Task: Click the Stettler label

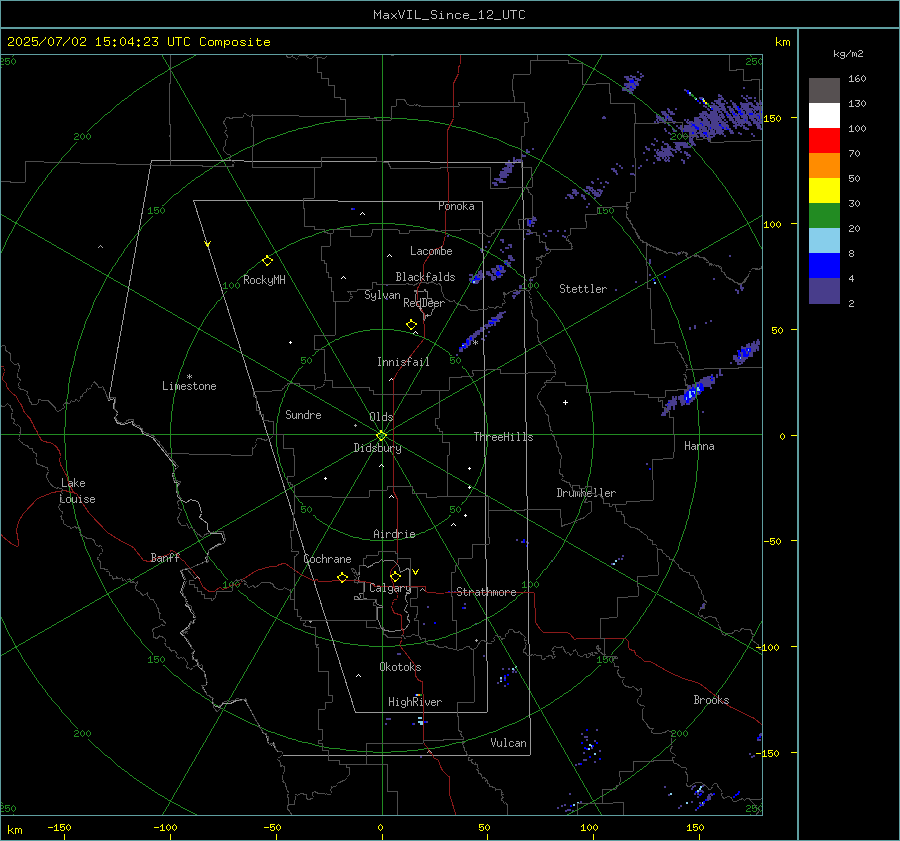Action: [x=583, y=289]
